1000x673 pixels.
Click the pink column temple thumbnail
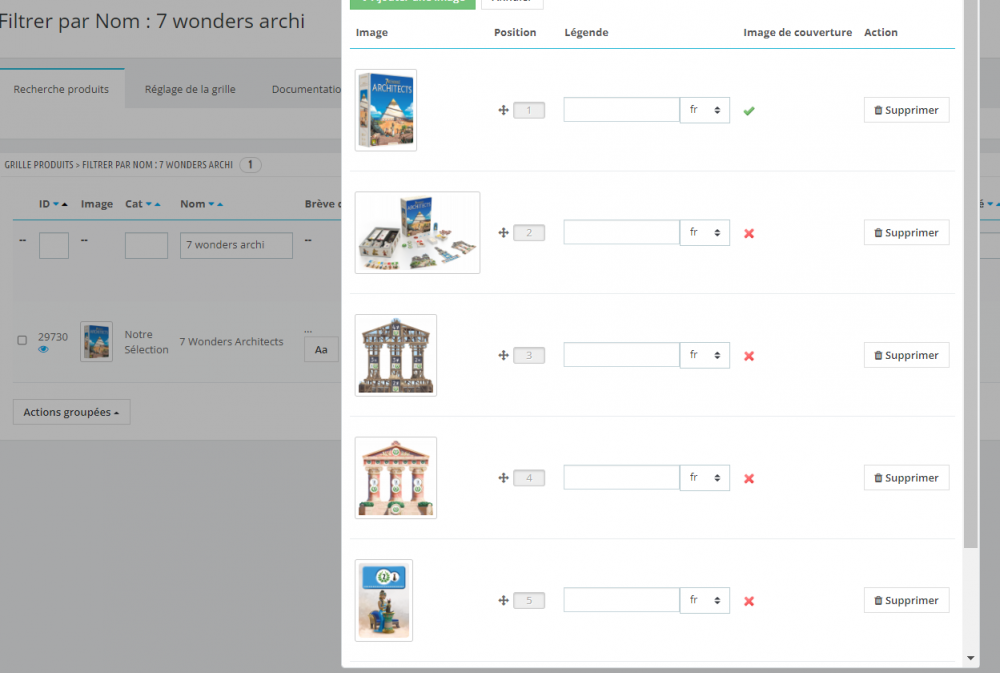tap(395, 478)
